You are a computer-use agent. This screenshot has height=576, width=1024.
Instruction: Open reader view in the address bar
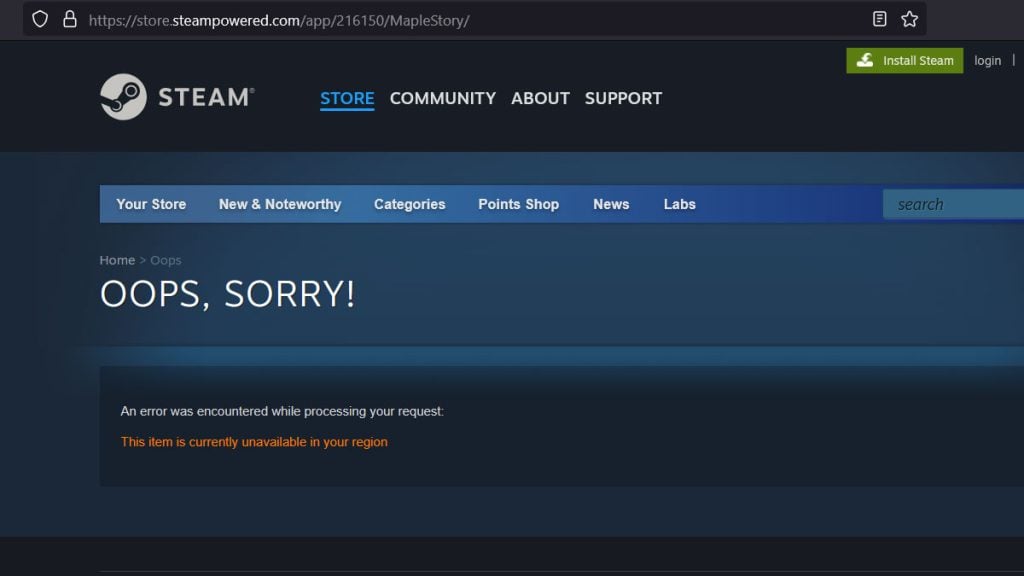click(879, 18)
